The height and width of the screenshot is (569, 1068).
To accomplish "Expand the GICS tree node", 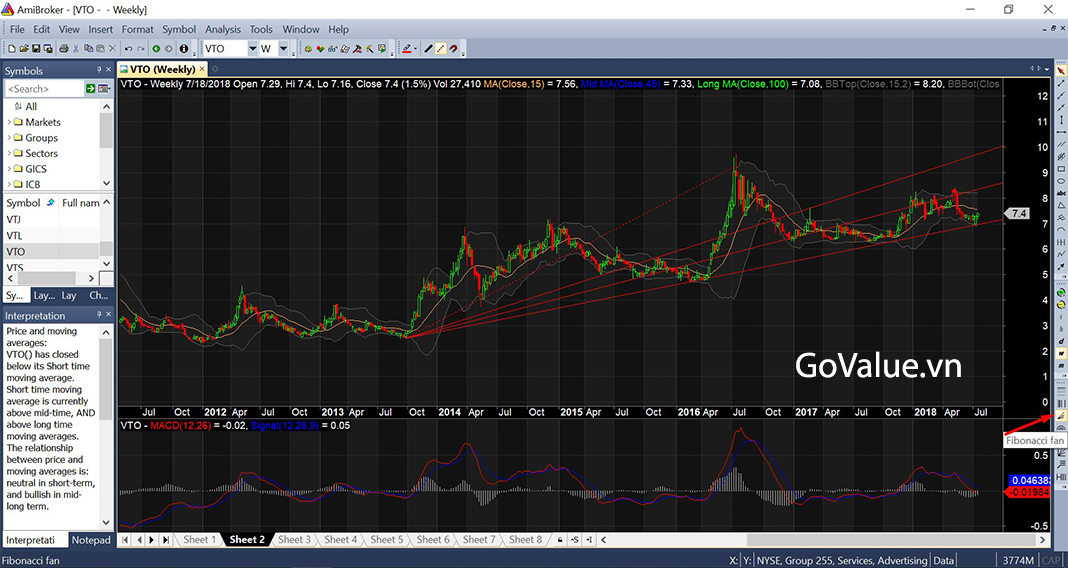I will (9, 169).
